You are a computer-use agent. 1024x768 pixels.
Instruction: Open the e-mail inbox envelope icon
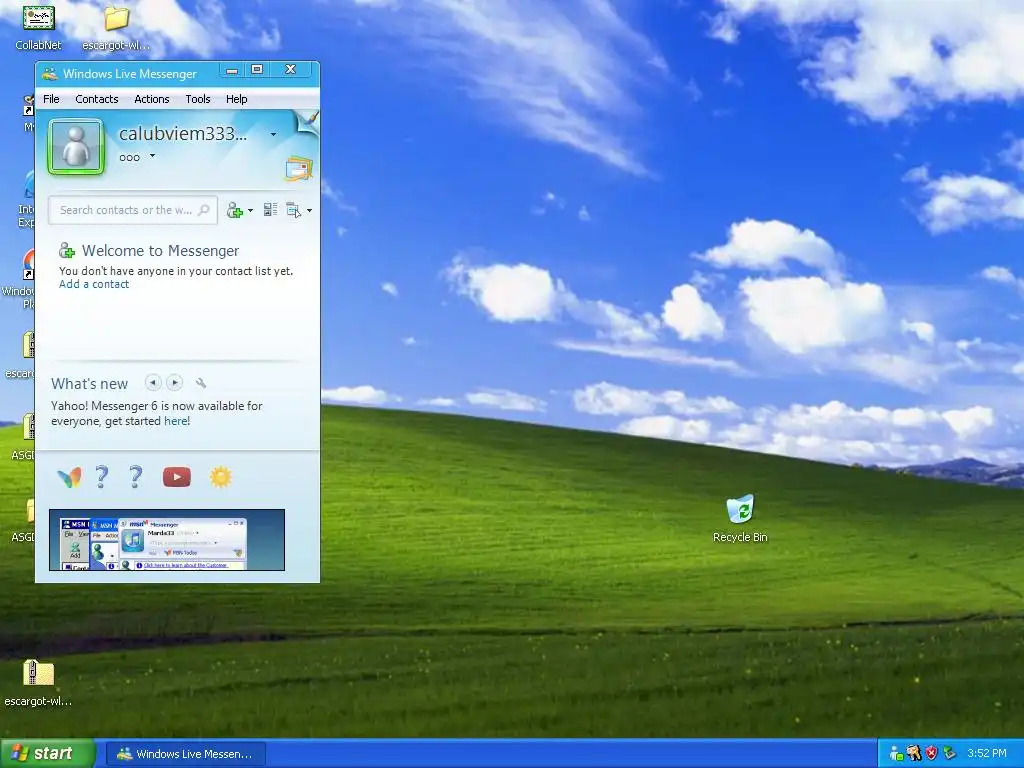(299, 169)
